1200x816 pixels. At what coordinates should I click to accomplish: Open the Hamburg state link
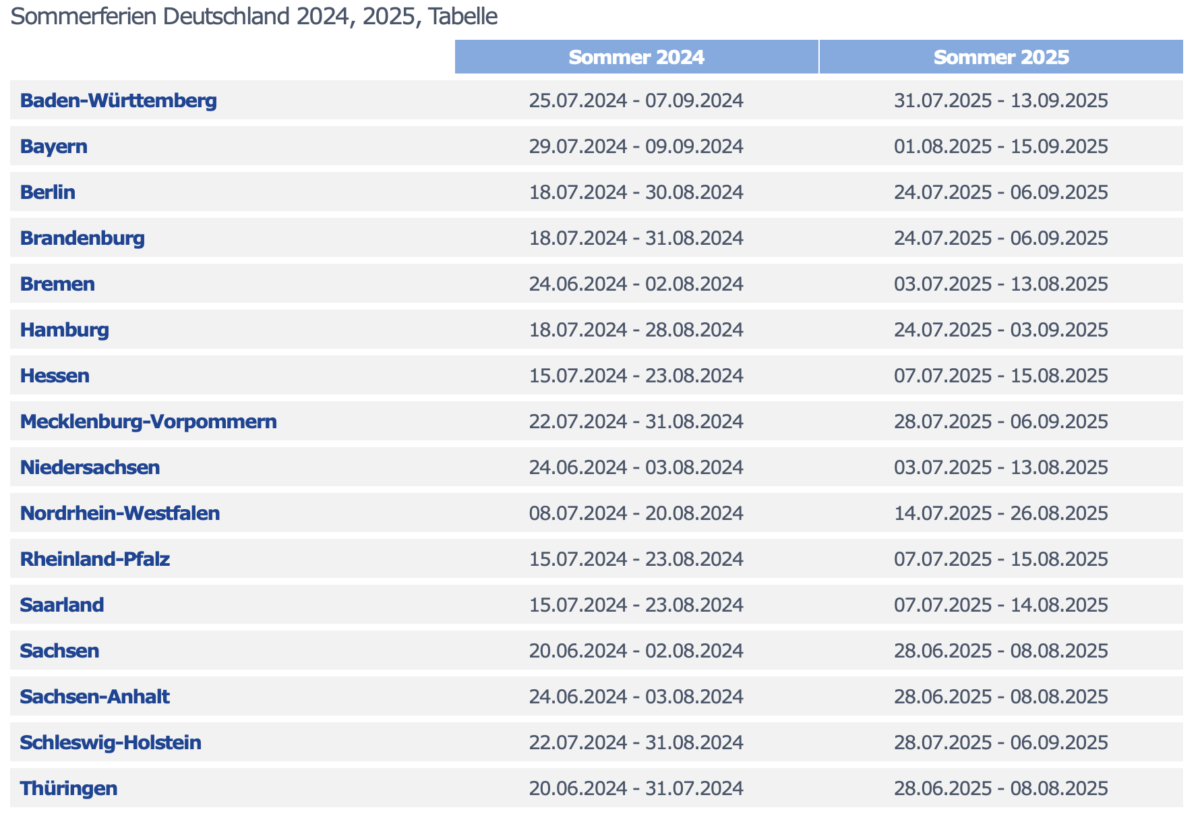coord(64,330)
